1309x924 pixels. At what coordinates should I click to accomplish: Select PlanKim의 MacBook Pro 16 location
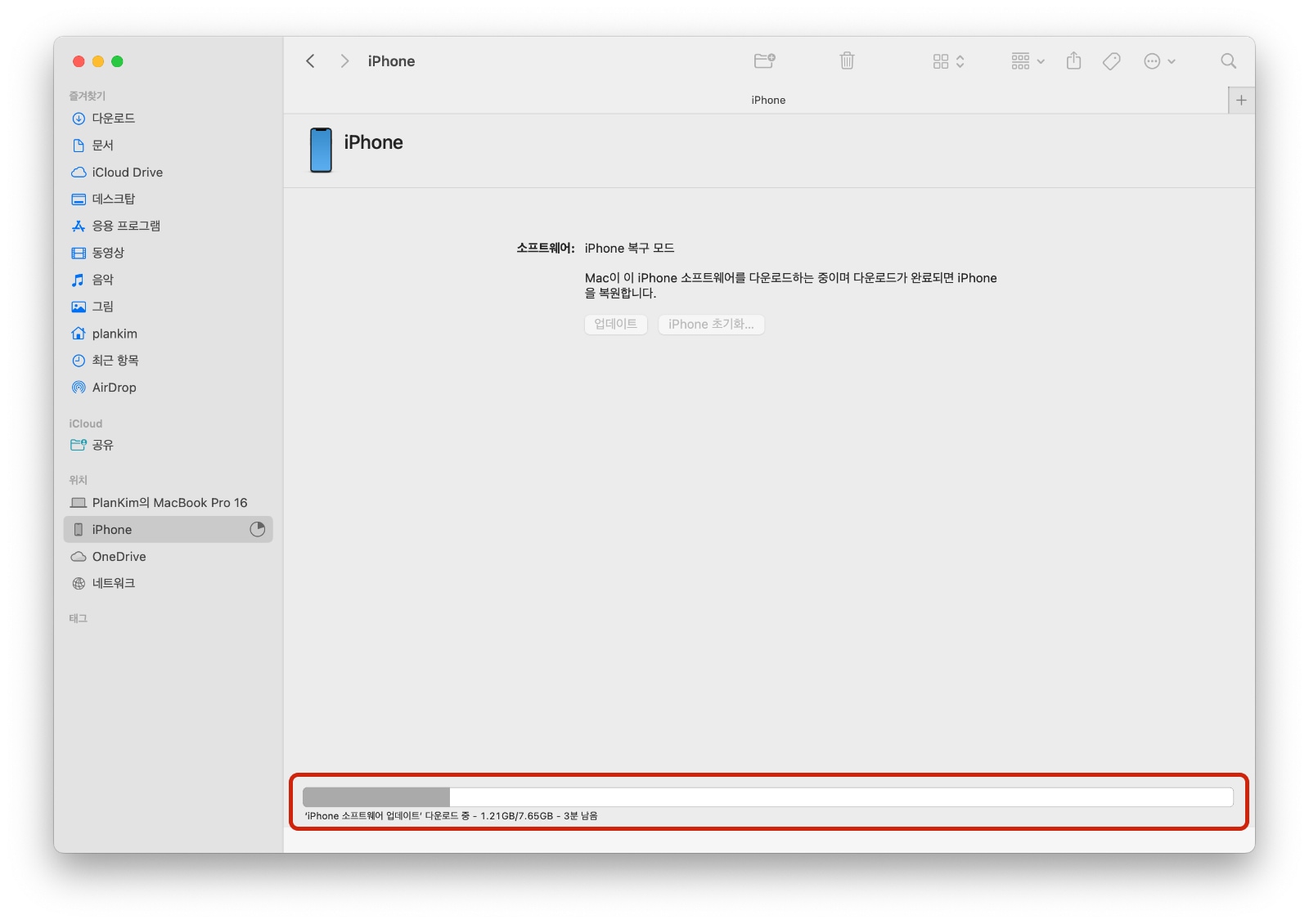pos(168,503)
